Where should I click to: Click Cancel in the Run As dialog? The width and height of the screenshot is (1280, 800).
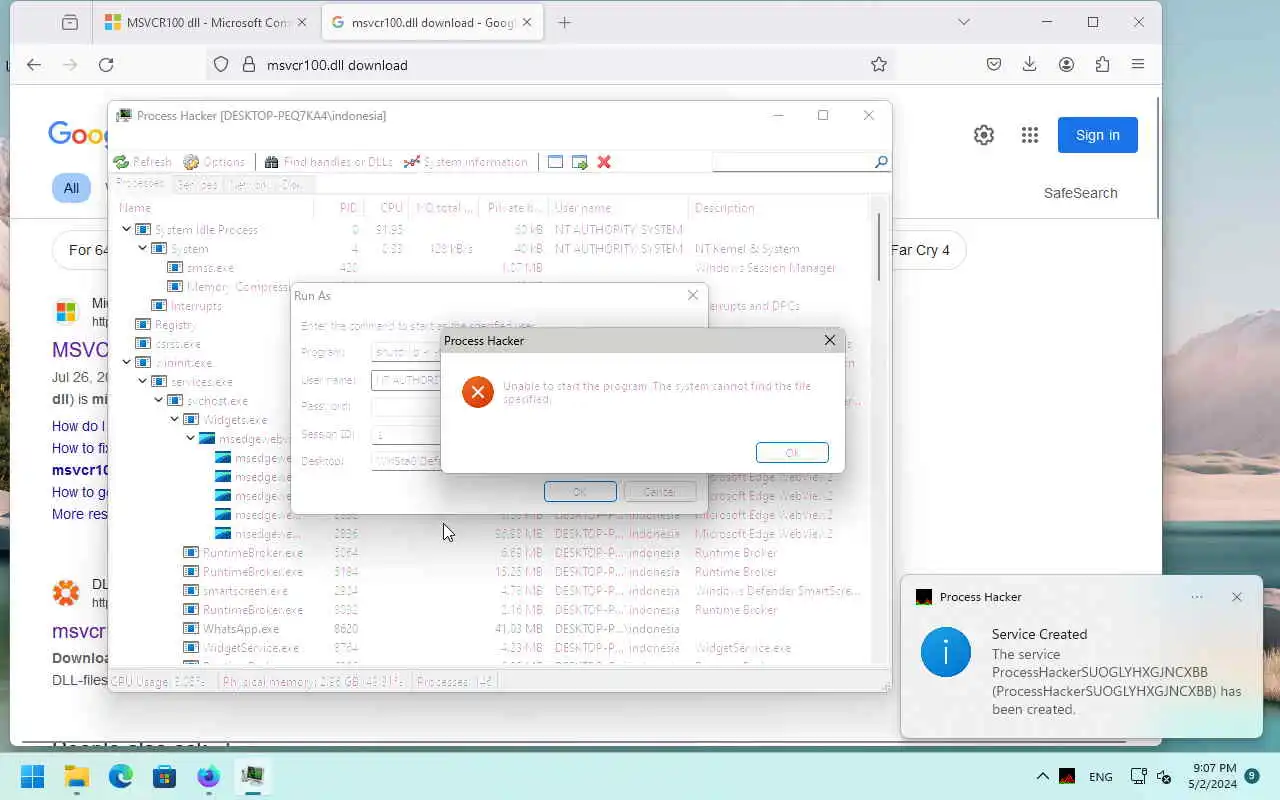pyautogui.click(x=659, y=492)
